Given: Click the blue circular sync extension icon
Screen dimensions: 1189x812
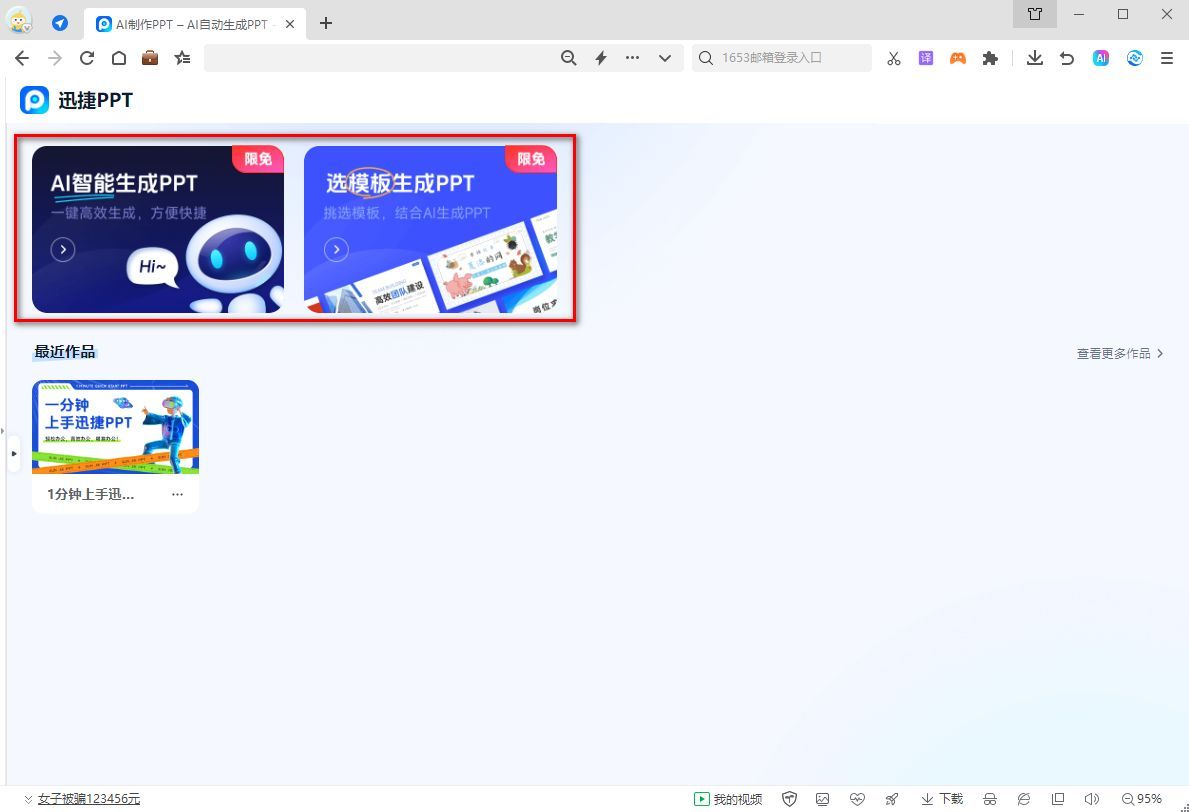Looking at the screenshot, I should (1134, 58).
